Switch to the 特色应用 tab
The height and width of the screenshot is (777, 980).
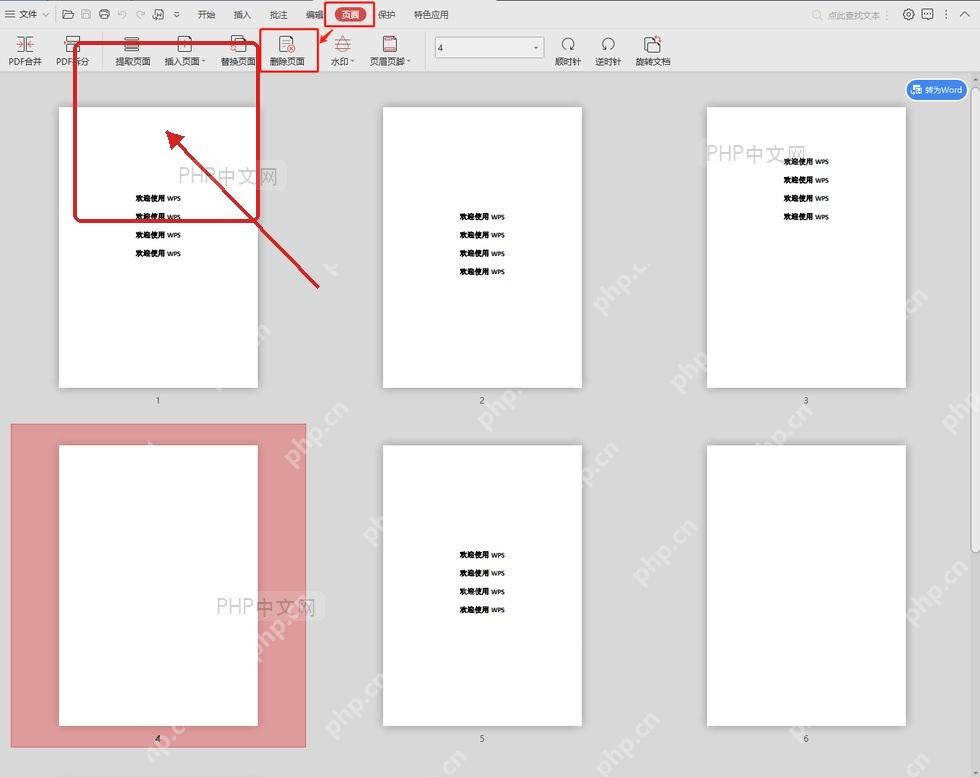431,14
